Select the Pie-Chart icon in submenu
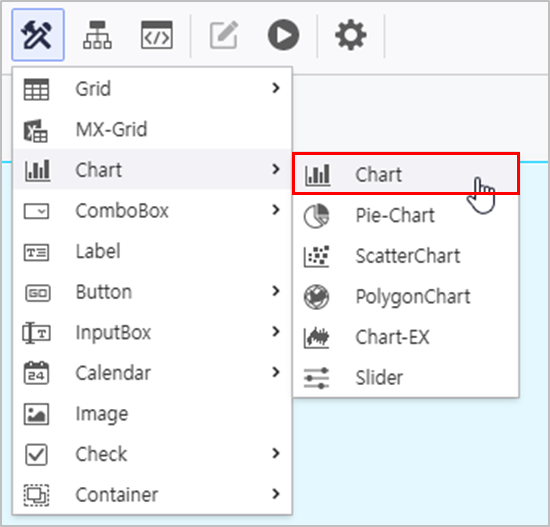 pyautogui.click(x=316, y=215)
